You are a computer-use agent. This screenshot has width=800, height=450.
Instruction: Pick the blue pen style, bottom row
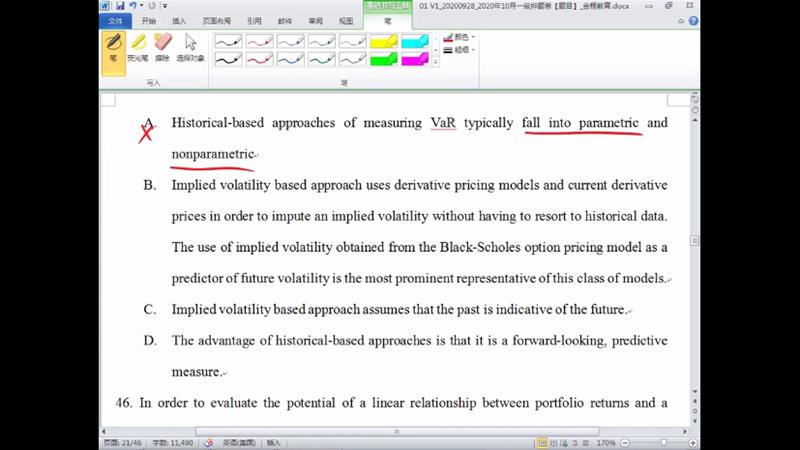pos(290,59)
